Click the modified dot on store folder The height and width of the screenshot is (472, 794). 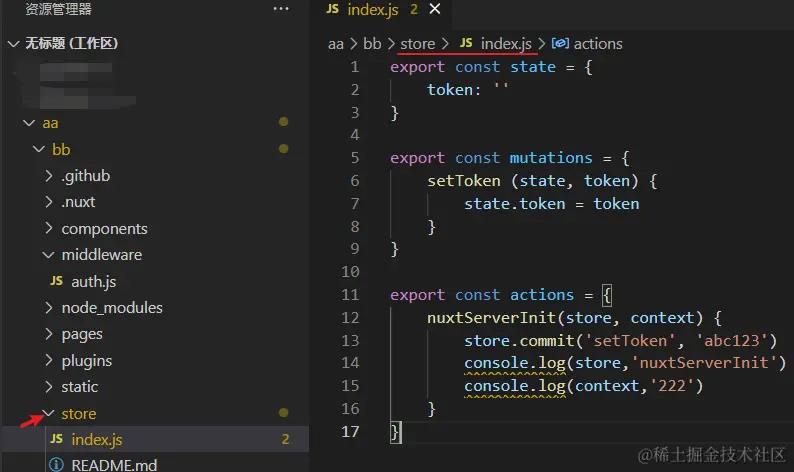click(284, 413)
